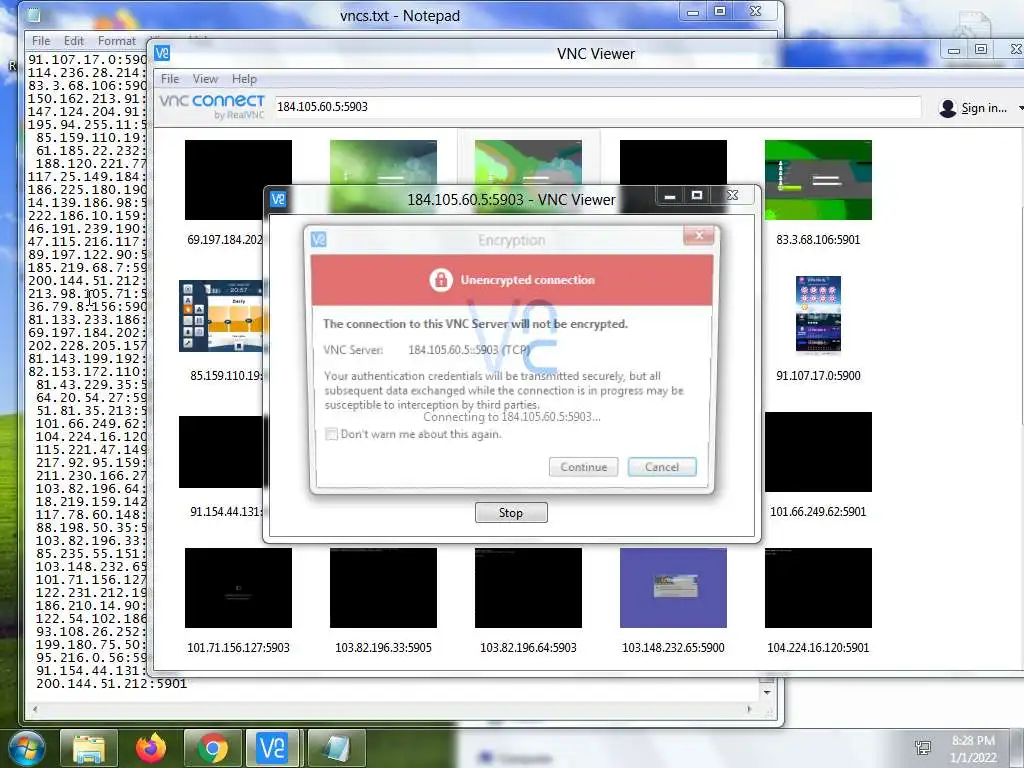Image resolution: width=1024 pixels, height=768 pixels.
Task: Click the Continue button in Encryption dialog
Action: (x=583, y=467)
